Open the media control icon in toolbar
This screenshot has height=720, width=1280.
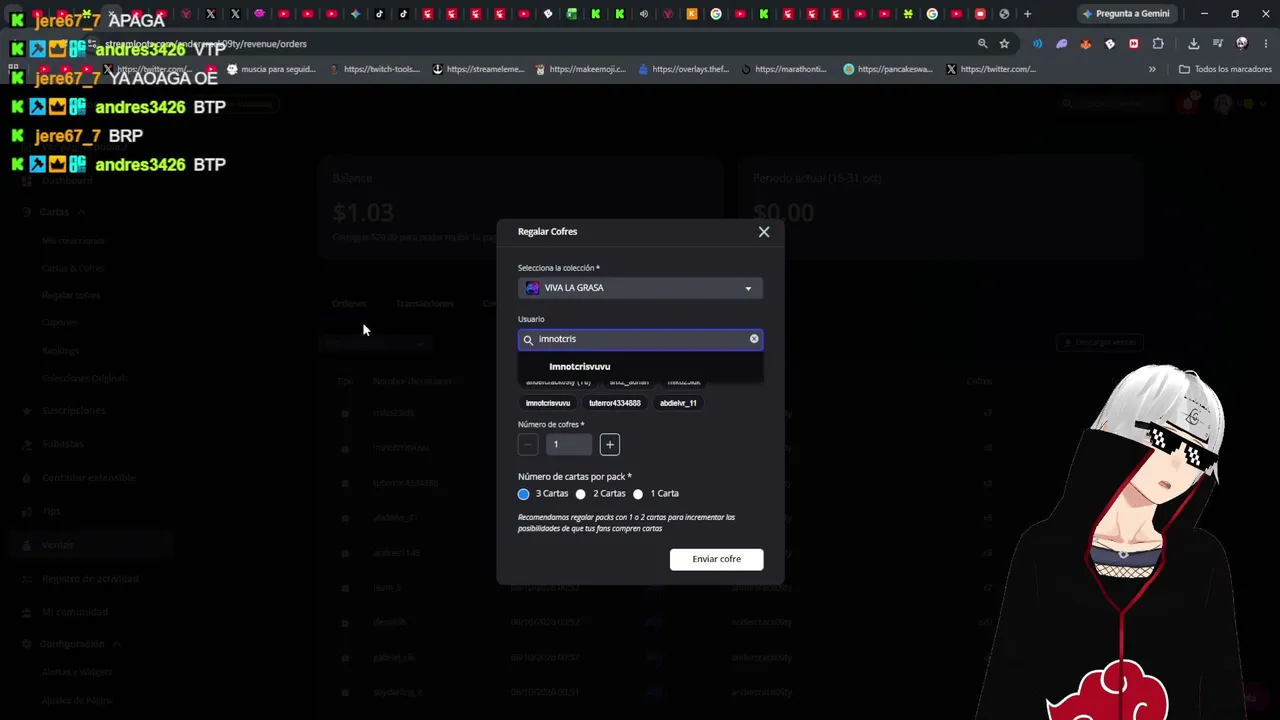pyautogui.click(x=1218, y=44)
